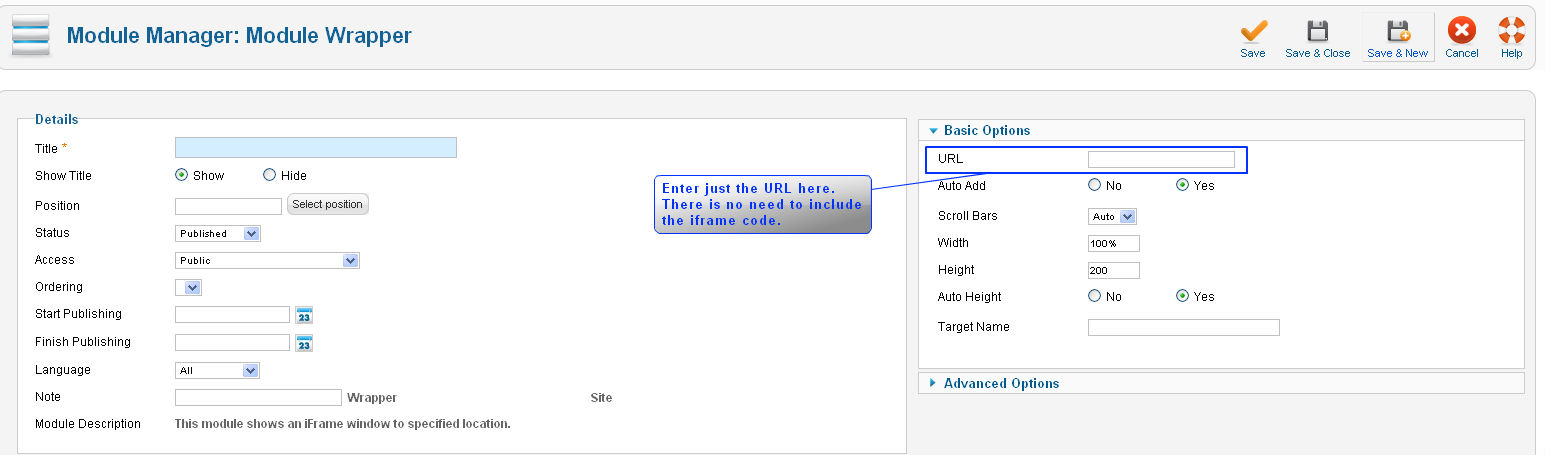1545x455 pixels.
Task: Open the Finish Publishing calendar icon
Action: pos(304,343)
